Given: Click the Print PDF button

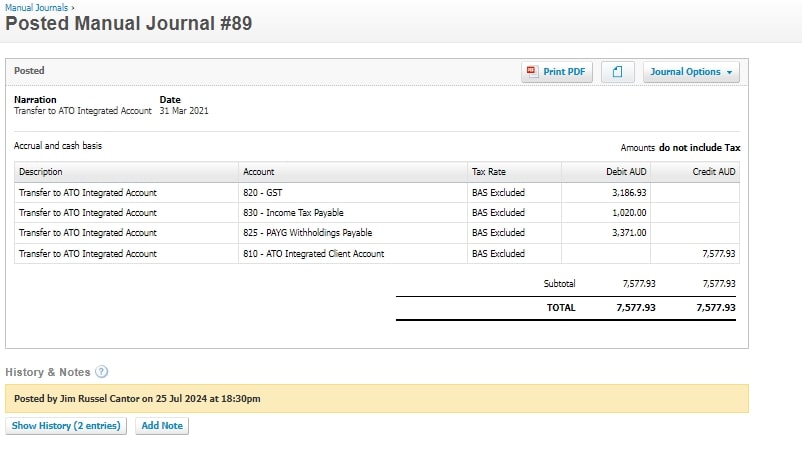Looking at the screenshot, I should coord(557,72).
